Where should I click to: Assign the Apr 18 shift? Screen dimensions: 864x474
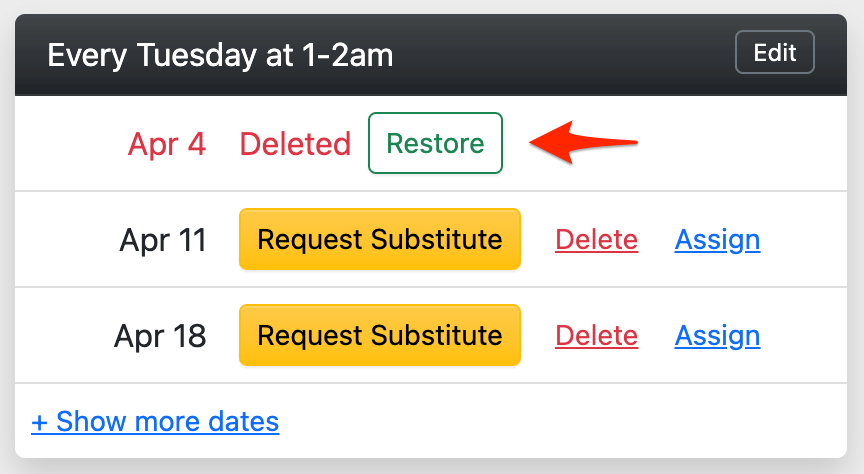point(717,336)
